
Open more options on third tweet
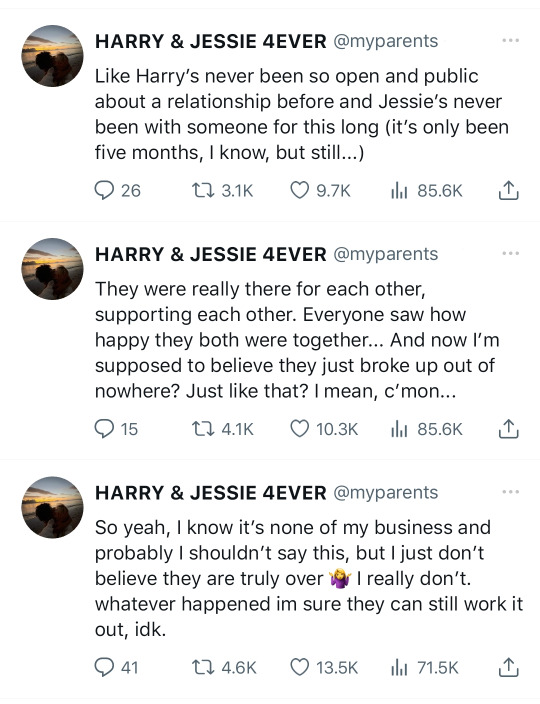click(510, 492)
